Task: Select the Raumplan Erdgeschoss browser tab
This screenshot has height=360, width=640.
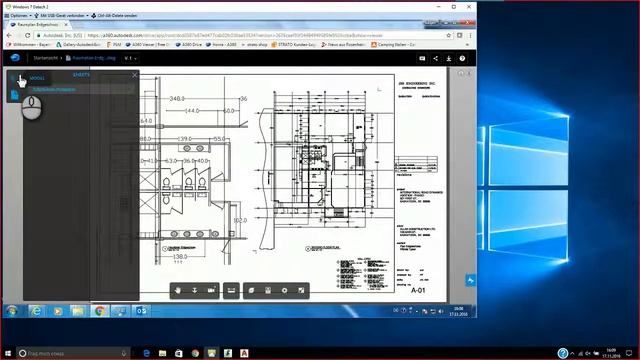Action: tap(39, 25)
